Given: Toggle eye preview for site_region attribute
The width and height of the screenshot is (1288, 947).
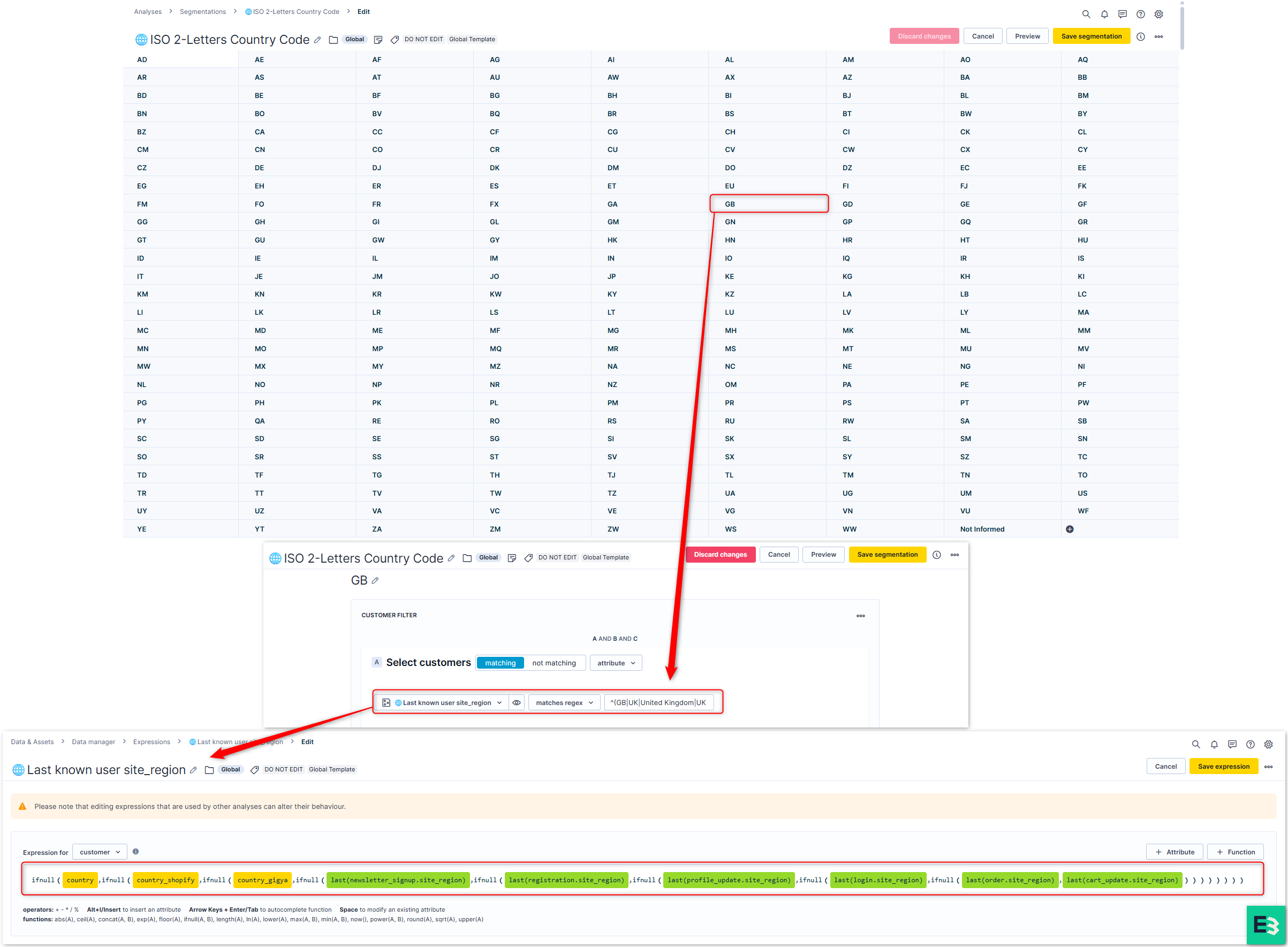Looking at the screenshot, I should pyautogui.click(x=517, y=702).
